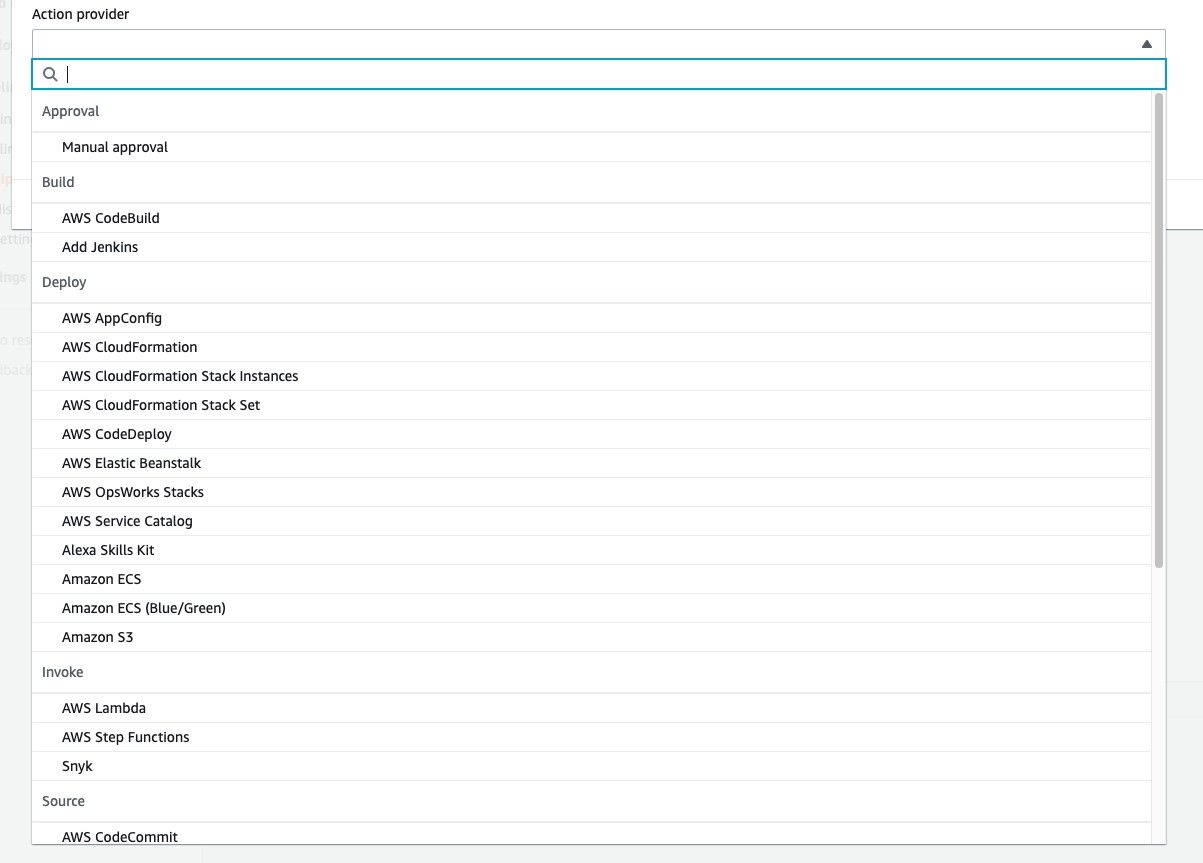Click the Action provider field label

point(81,15)
